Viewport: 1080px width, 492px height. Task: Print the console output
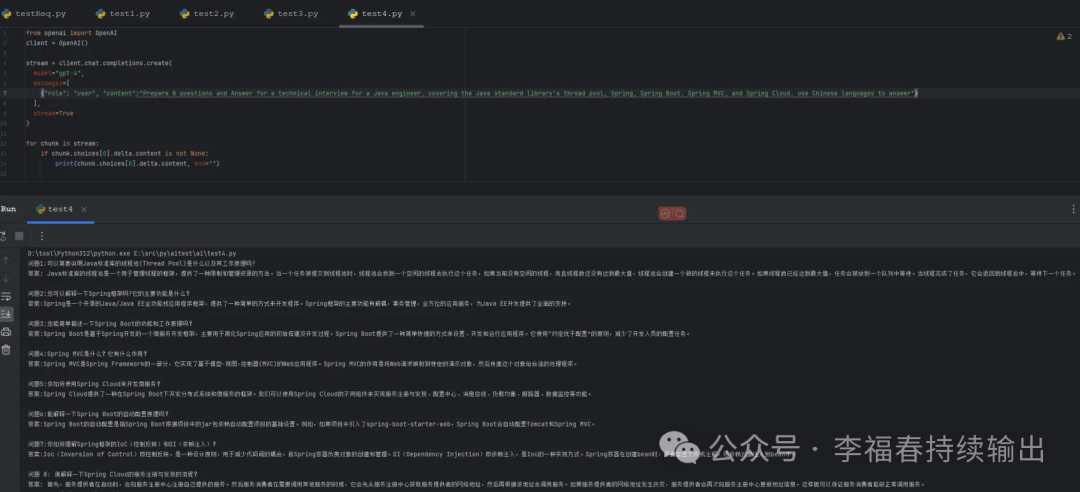(6, 332)
